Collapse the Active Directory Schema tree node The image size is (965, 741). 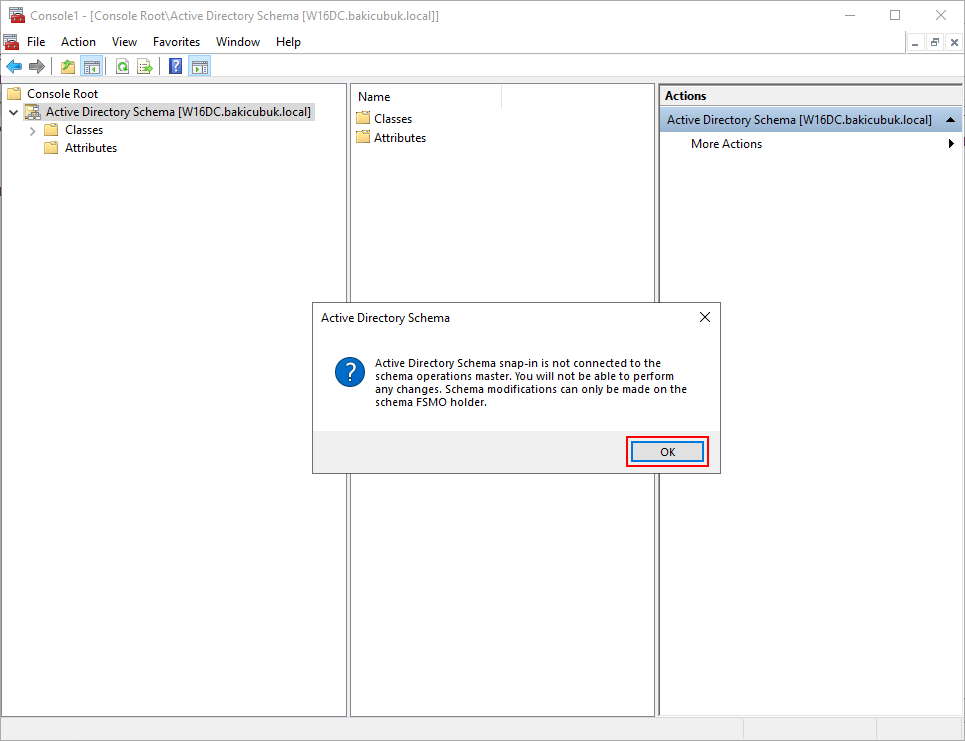(x=14, y=113)
